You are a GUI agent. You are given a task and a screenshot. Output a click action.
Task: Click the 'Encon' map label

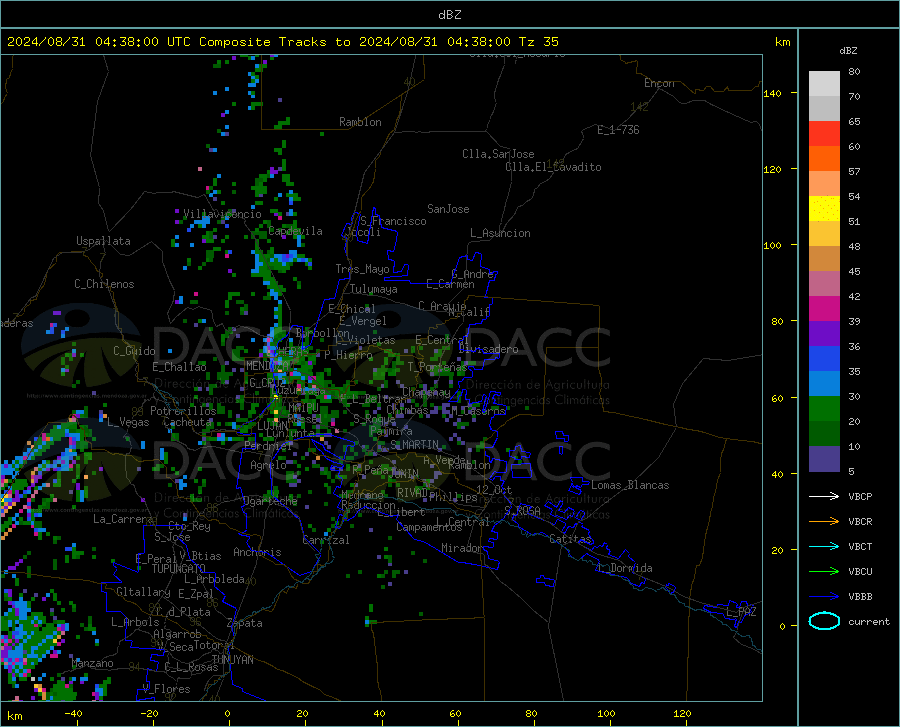(x=659, y=83)
